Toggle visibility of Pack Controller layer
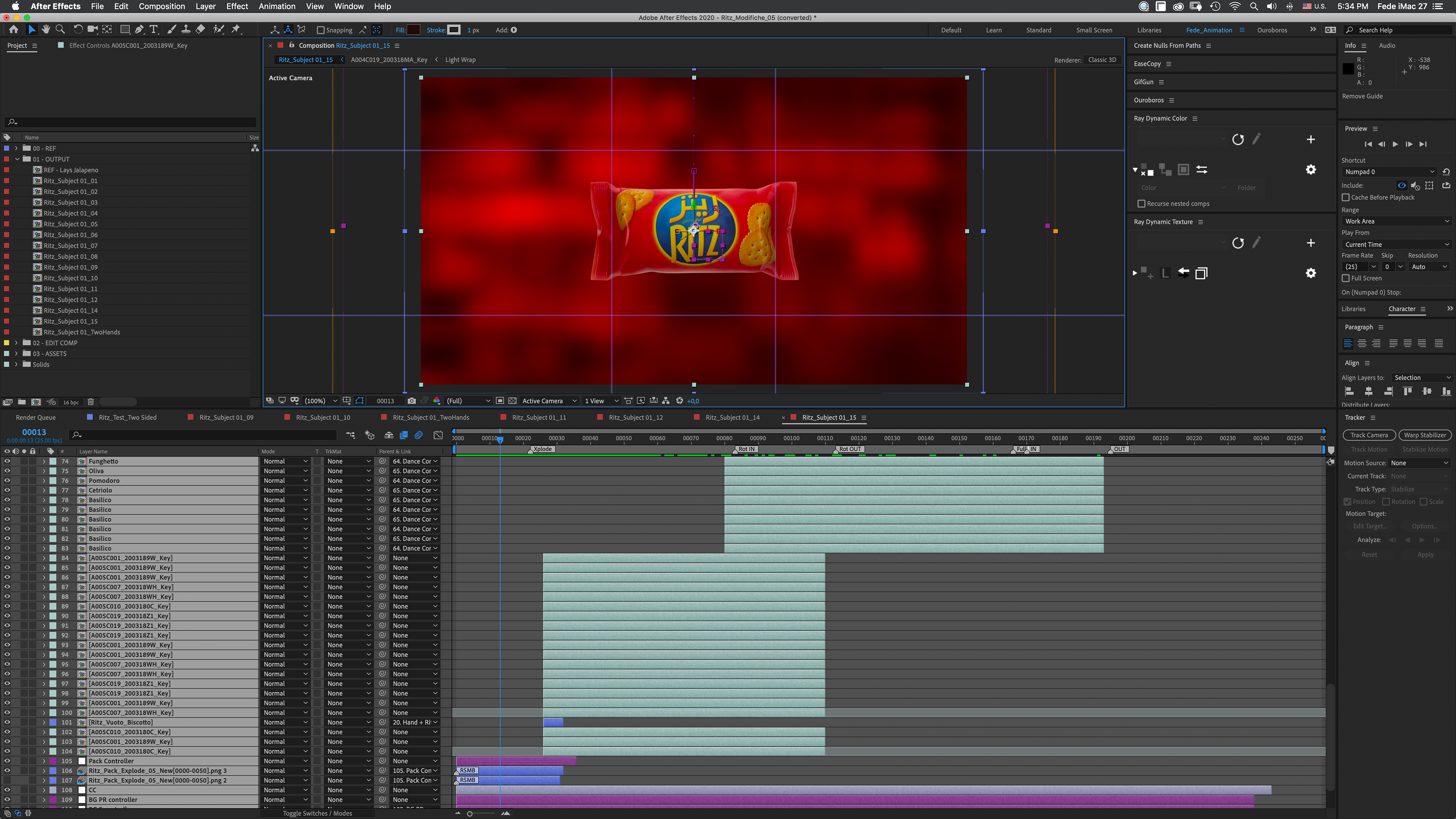1456x819 pixels. (7, 761)
